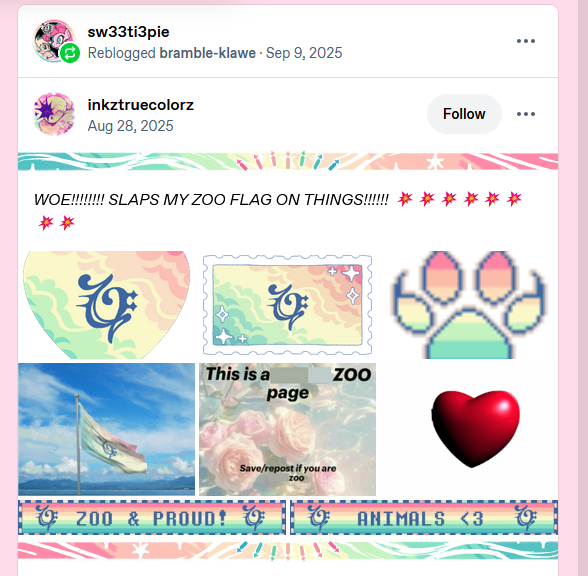Open the pink roses image
The width and height of the screenshot is (588, 576).
[287, 429]
